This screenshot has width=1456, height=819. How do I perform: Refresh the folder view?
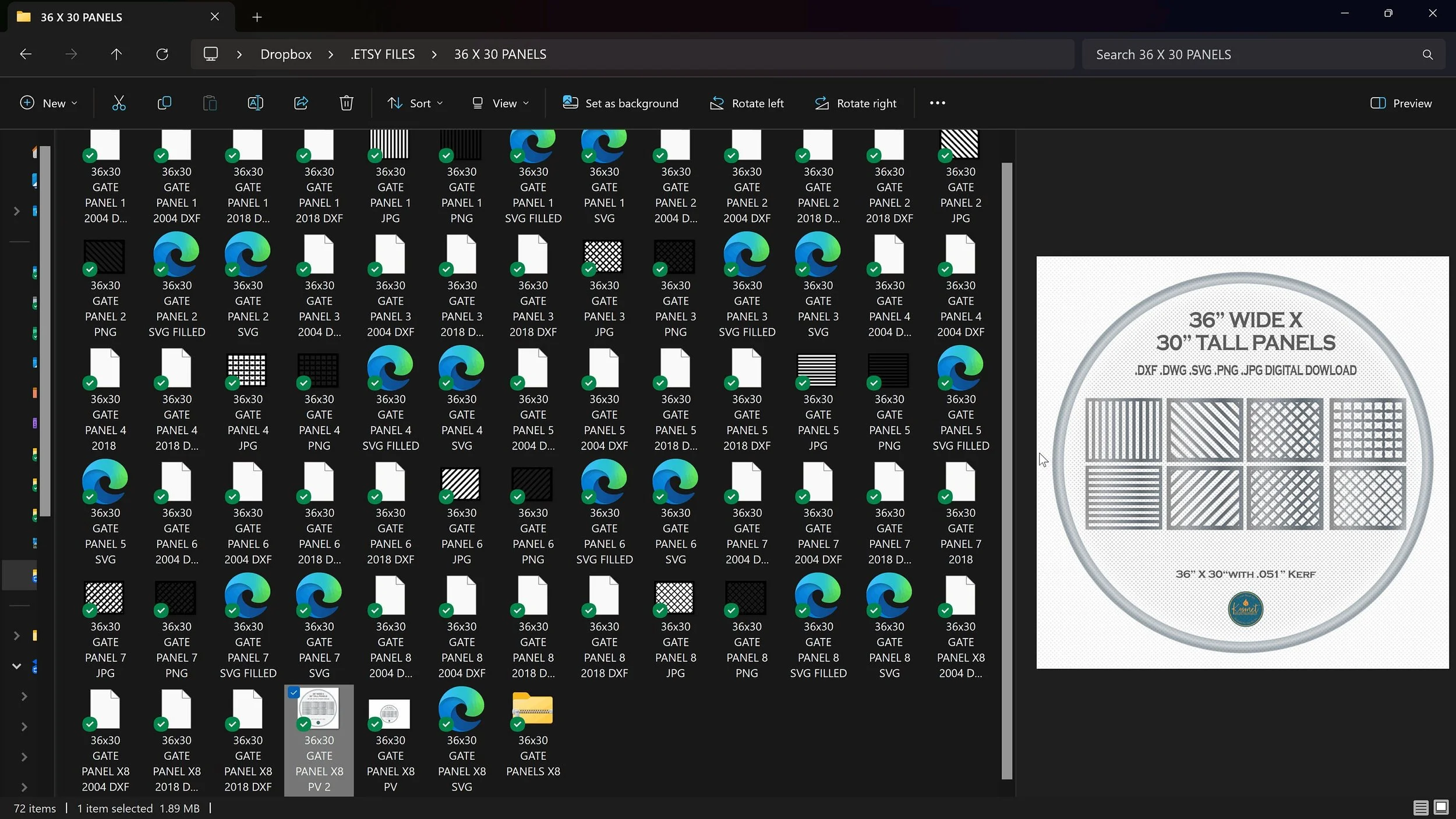(x=162, y=54)
